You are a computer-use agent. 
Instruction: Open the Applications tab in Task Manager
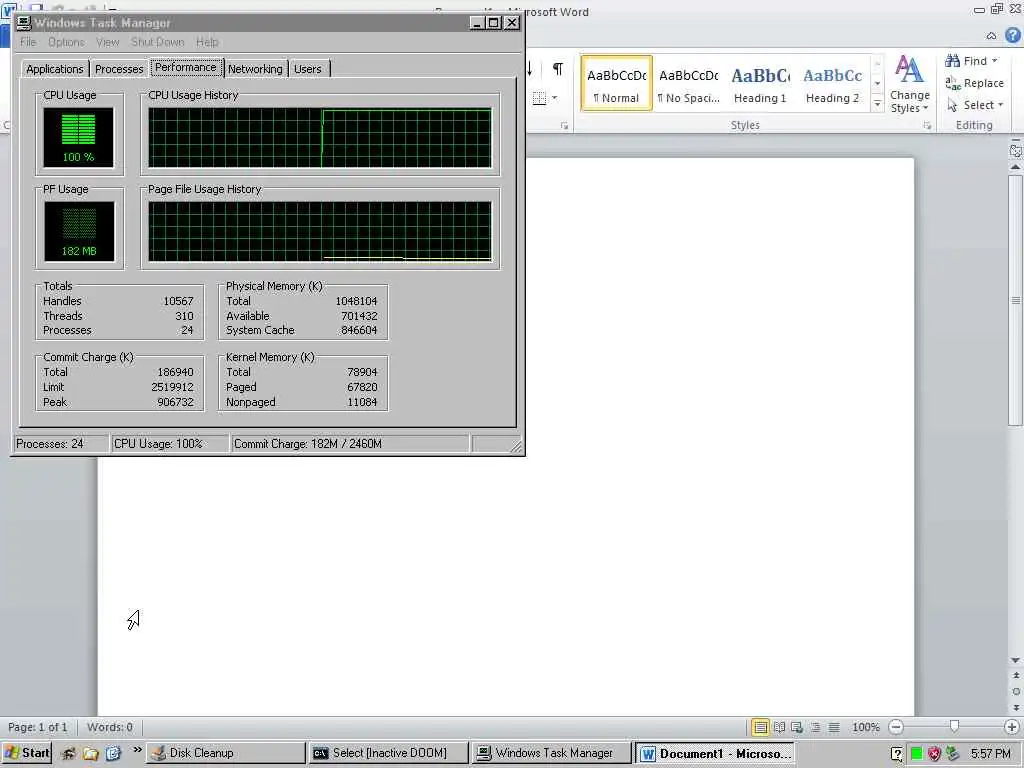55,69
